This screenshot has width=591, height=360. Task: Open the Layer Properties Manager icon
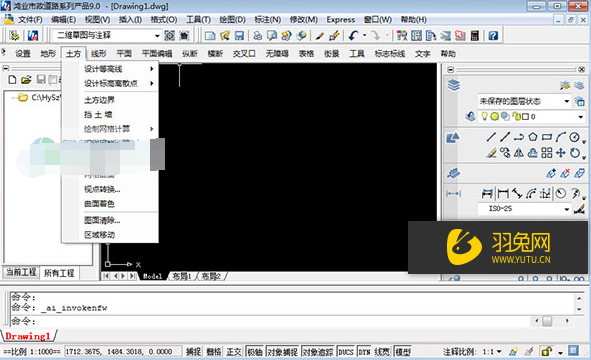tap(579, 86)
